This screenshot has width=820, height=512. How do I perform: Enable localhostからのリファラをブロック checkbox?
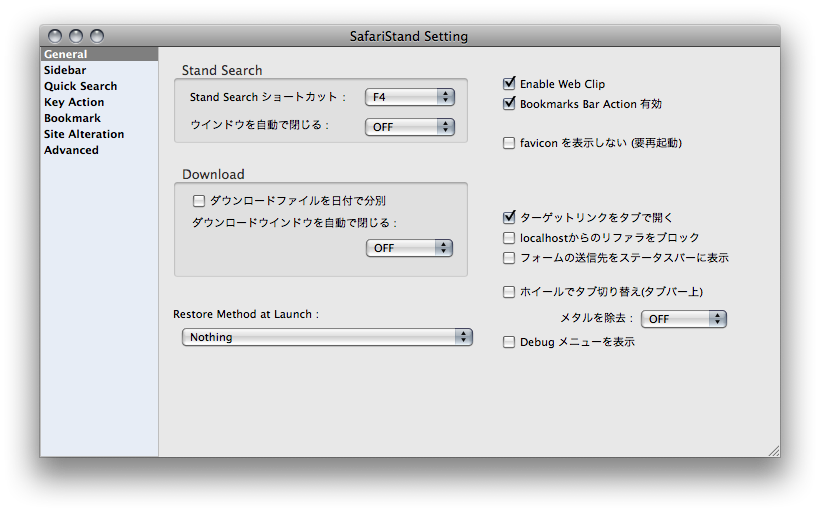509,238
